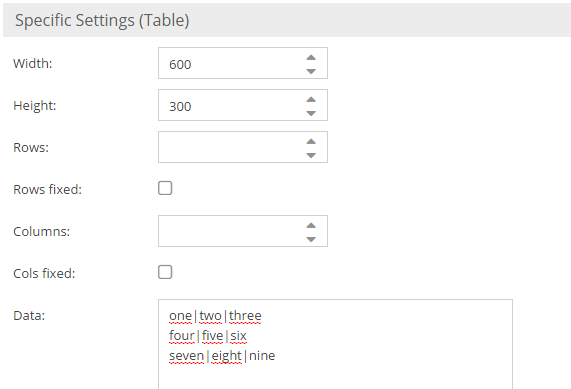This screenshot has height=389, width=571.
Task: Place cursor on the word nine
Action: pyautogui.click(x=262, y=356)
